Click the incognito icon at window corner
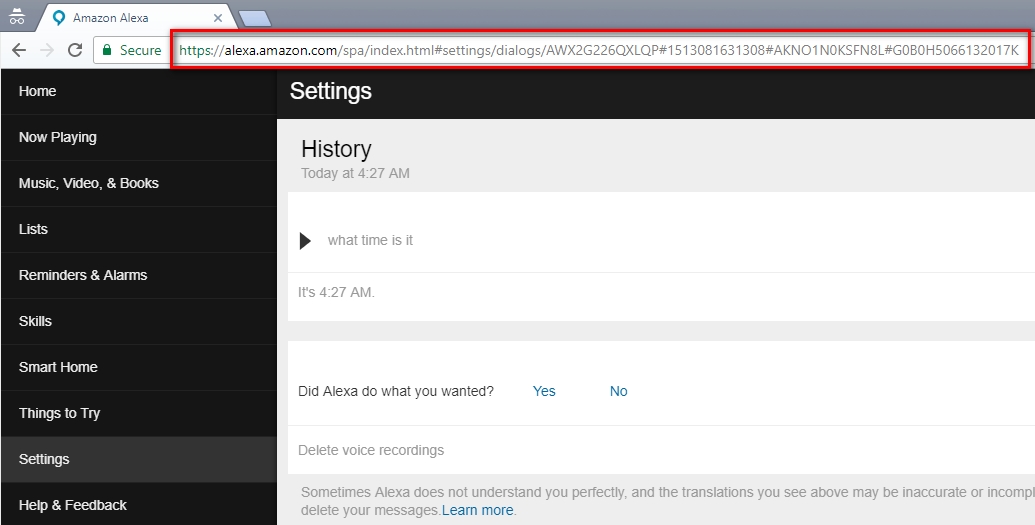The height and width of the screenshot is (525, 1035). pos(17,17)
